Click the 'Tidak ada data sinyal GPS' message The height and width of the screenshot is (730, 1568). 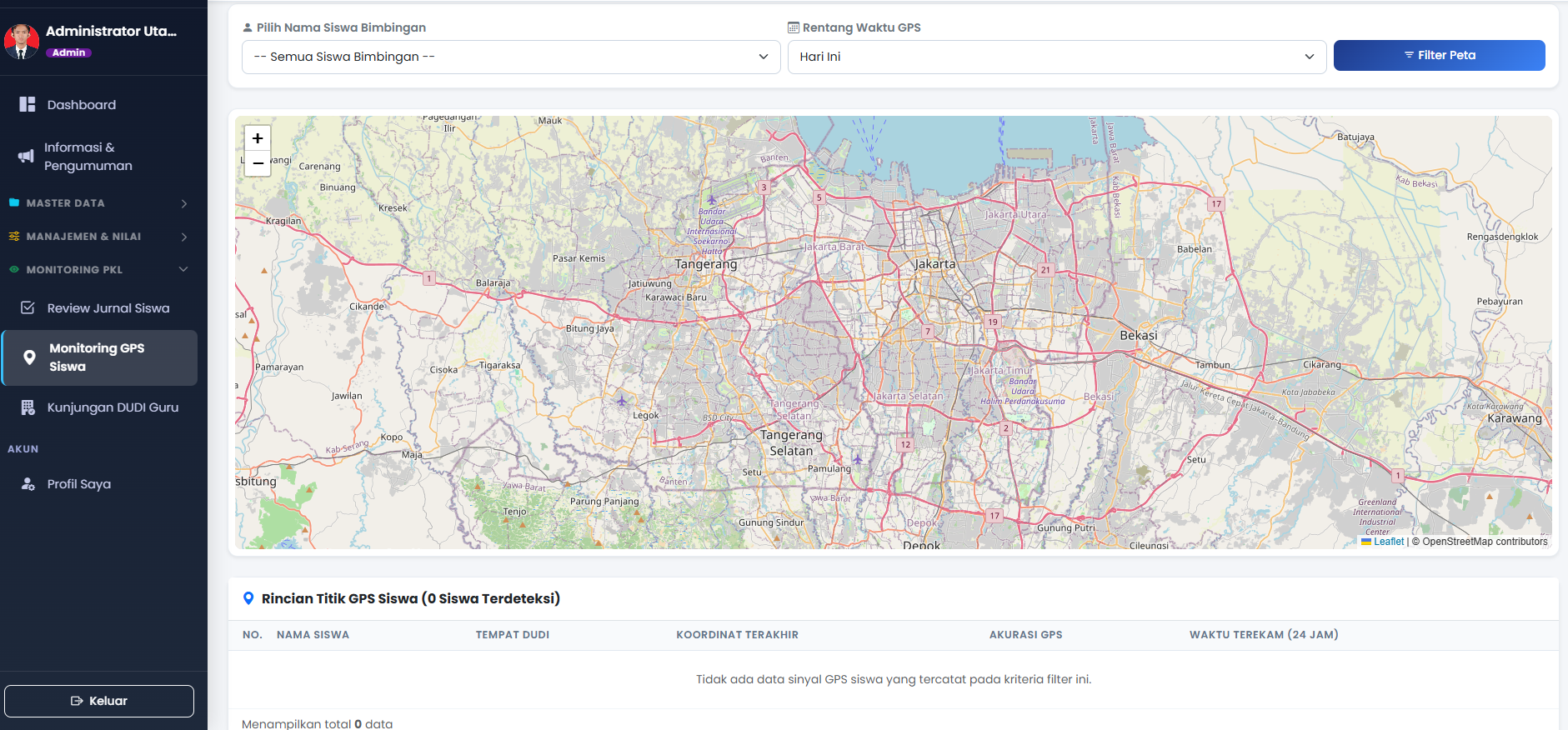tap(894, 679)
